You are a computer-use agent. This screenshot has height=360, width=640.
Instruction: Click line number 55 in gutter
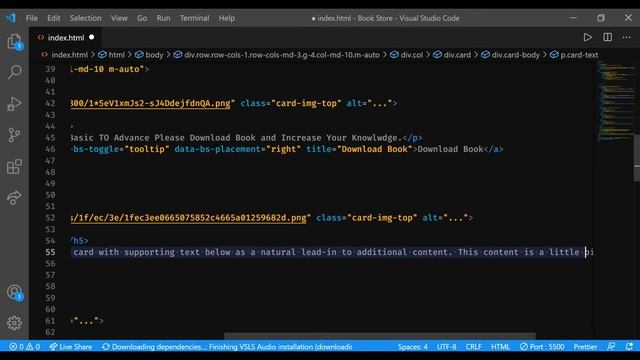point(50,252)
